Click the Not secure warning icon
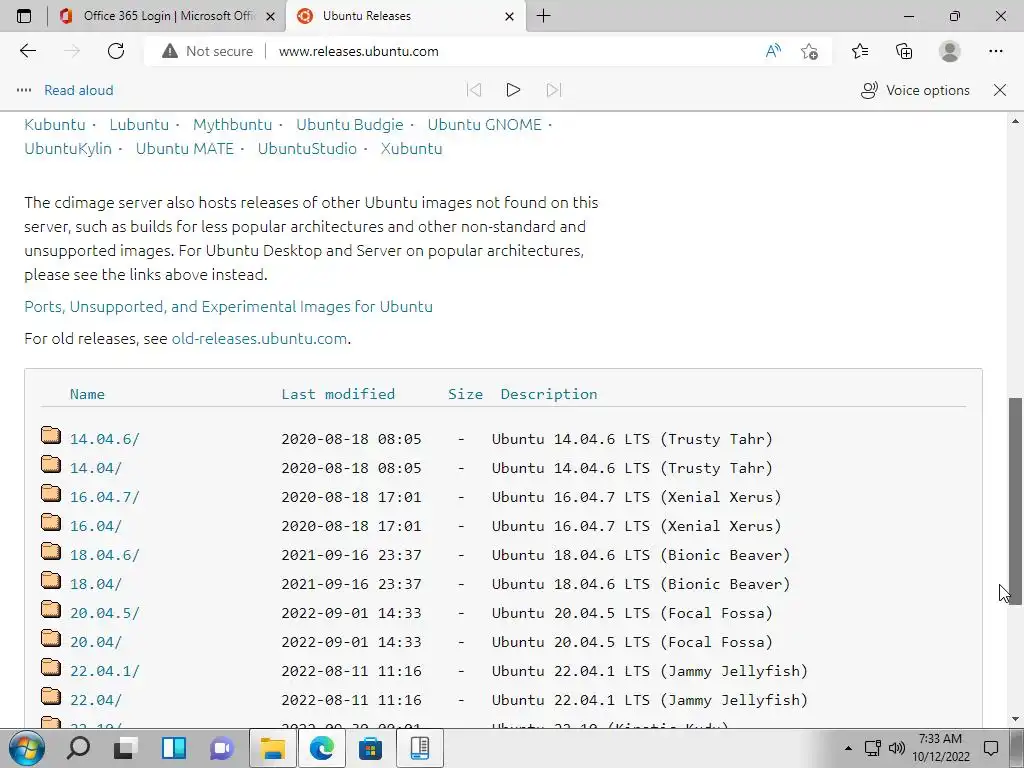Viewport: 1024px width, 768px height. click(x=170, y=51)
